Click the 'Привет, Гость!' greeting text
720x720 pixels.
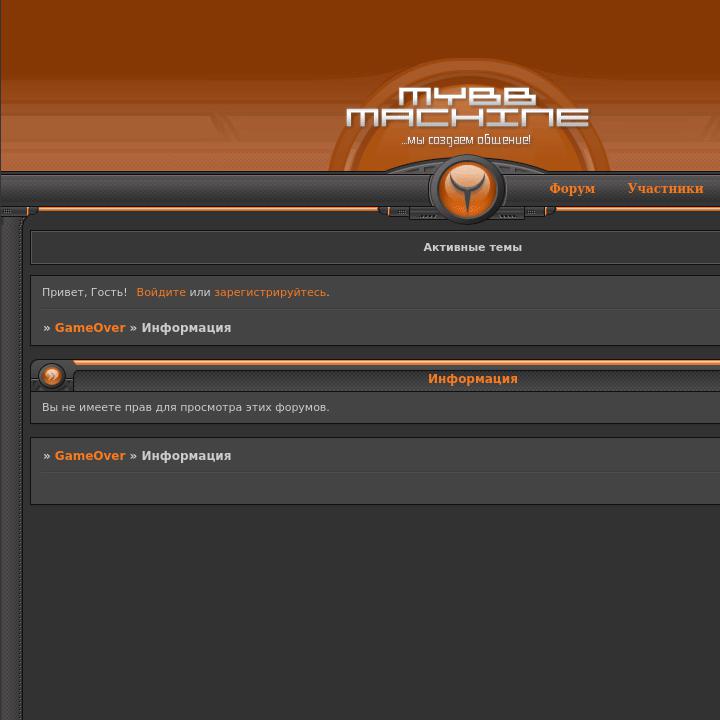(x=84, y=292)
